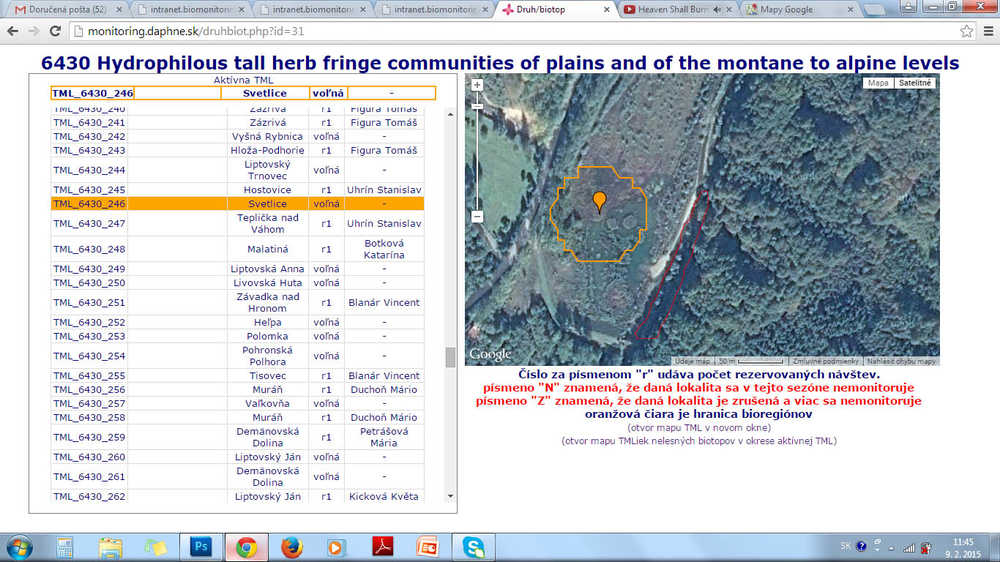Open the media player taskbar icon
Screen dimensions: 1000x562
(x=336, y=547)
